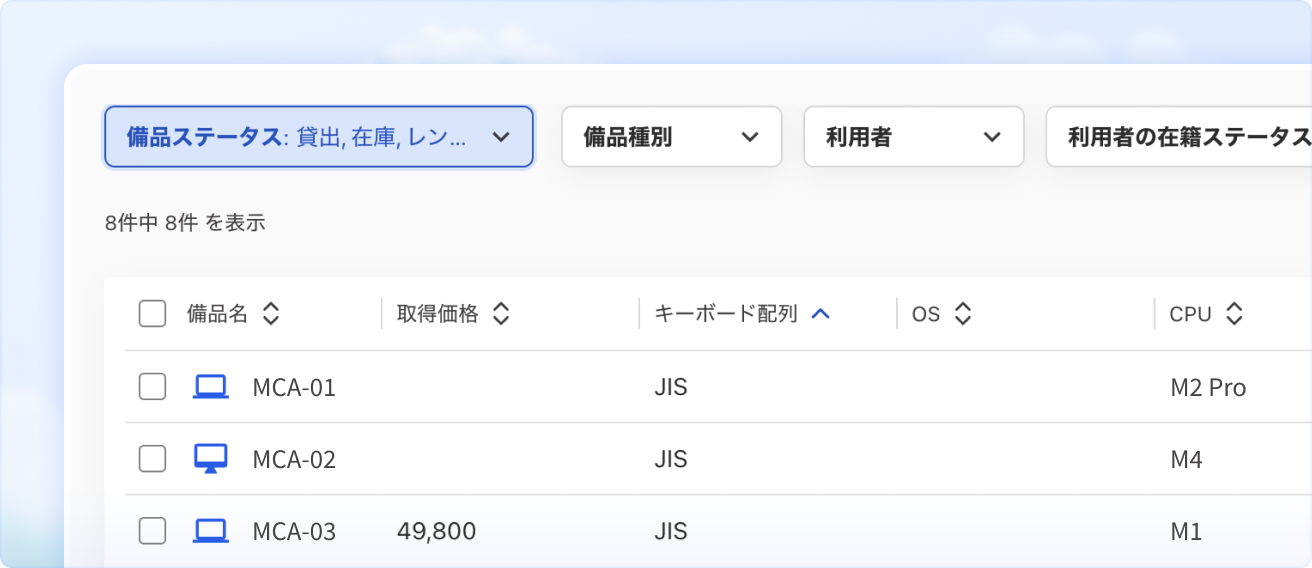Open the 利用者の在籍ステータス filter

pyautogui.click(x=1180, y=137)
